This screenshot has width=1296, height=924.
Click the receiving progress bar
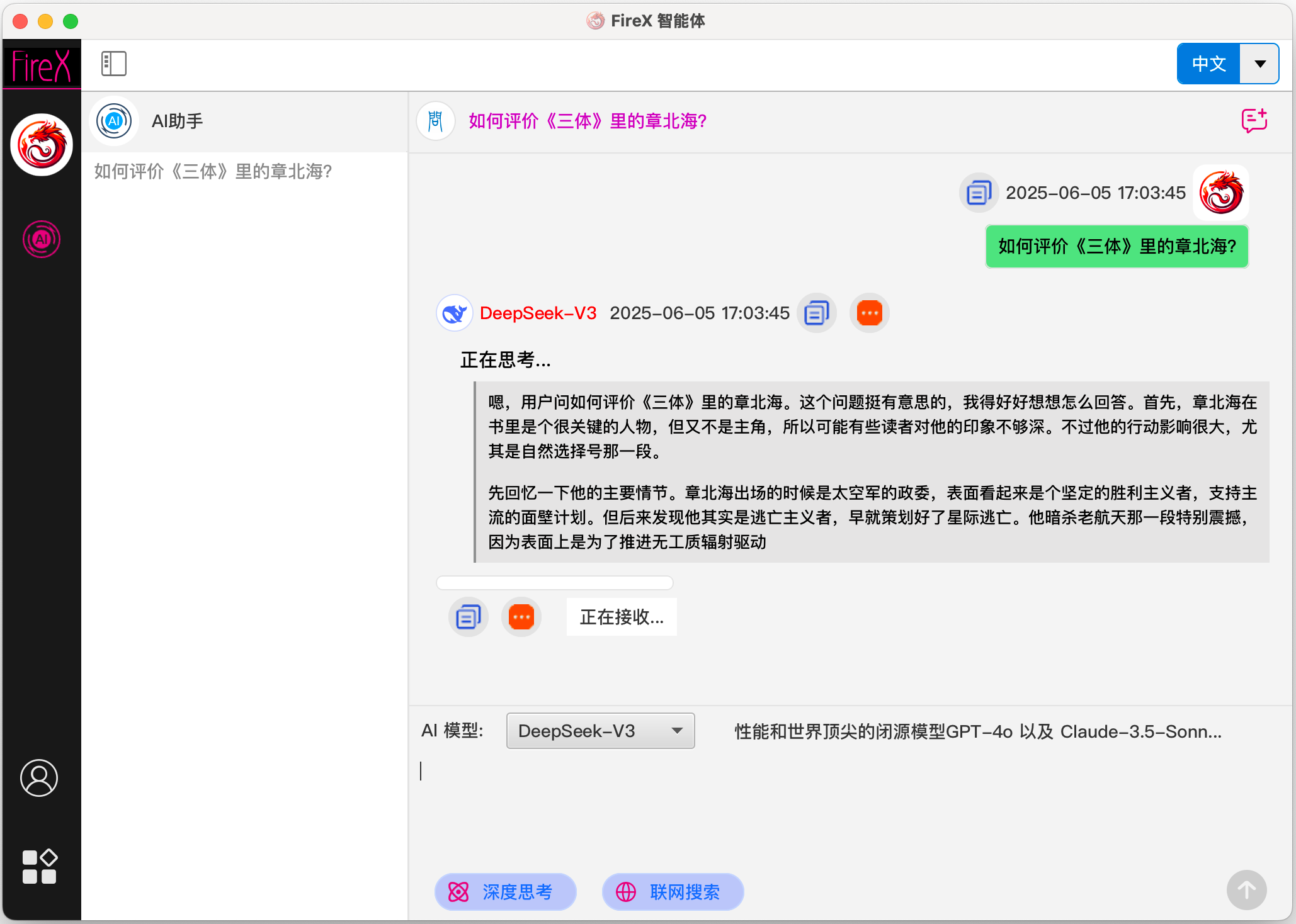pos(554,582)
